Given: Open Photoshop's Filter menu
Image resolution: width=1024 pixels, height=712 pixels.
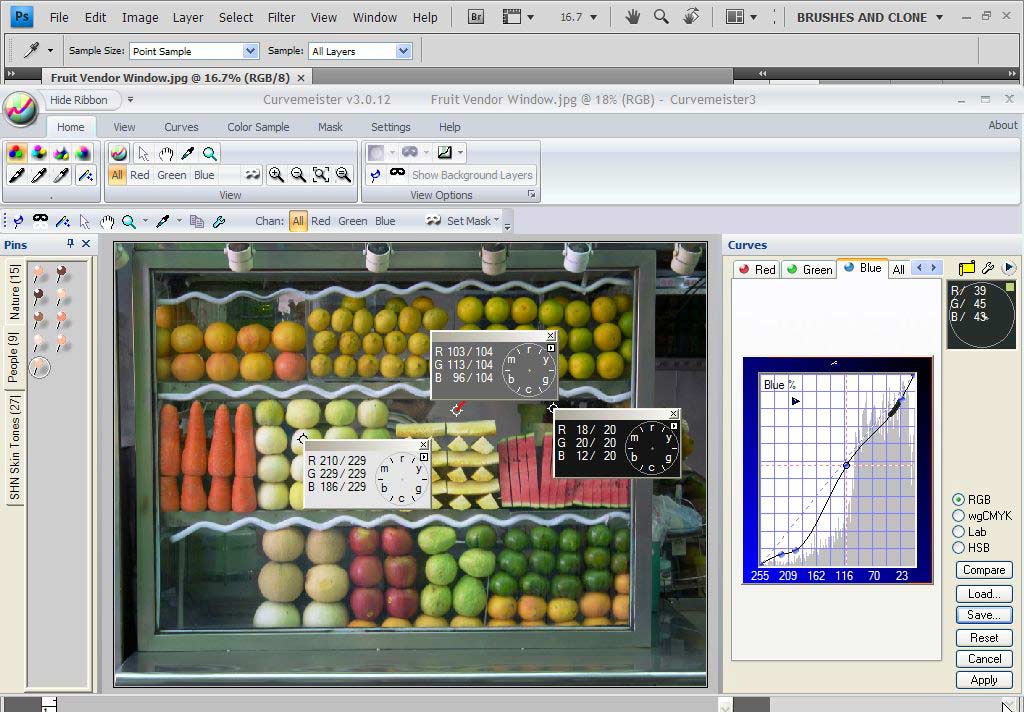Looking at the screenshot, I should point(281,18).
